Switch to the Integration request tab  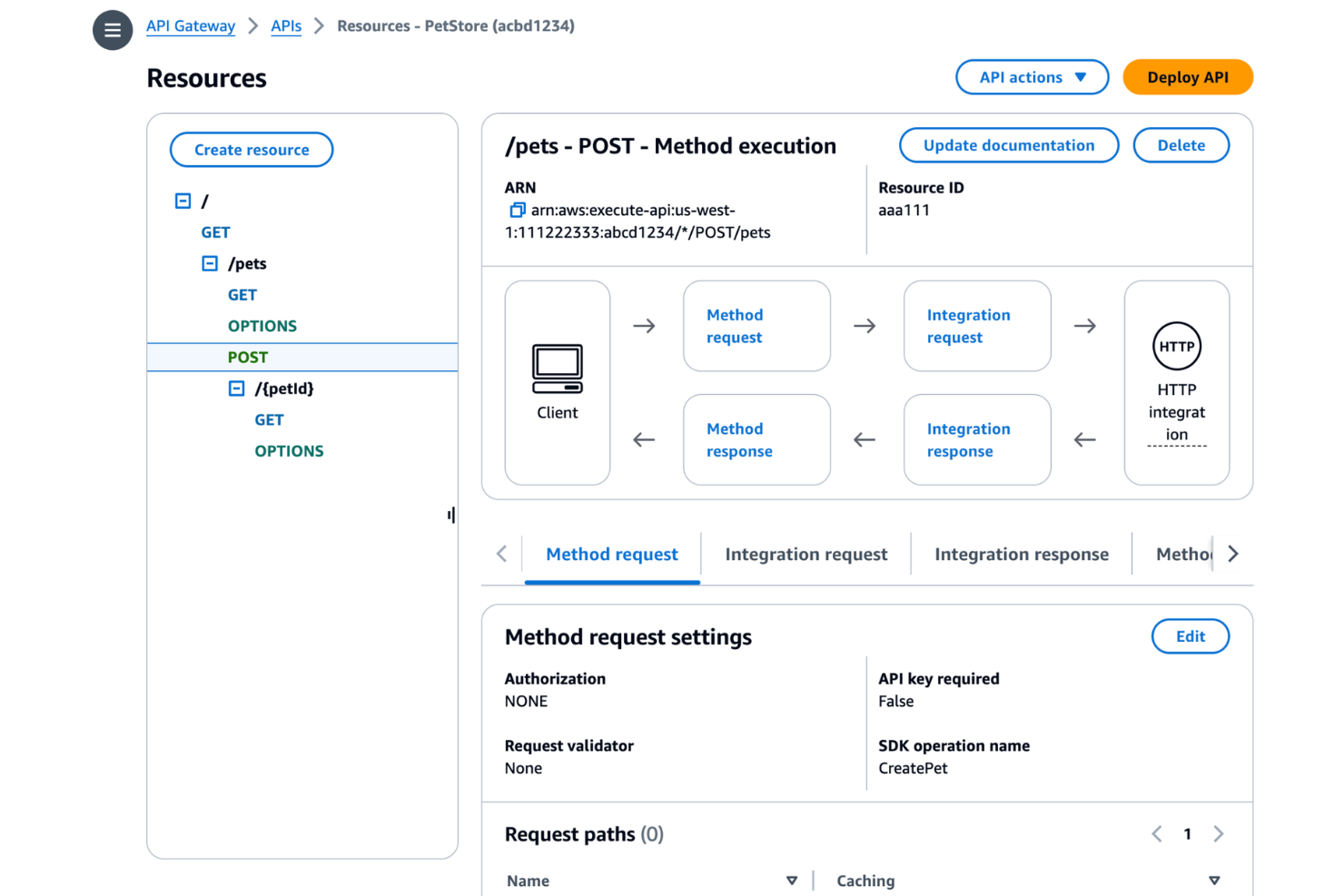pos(806,554)
